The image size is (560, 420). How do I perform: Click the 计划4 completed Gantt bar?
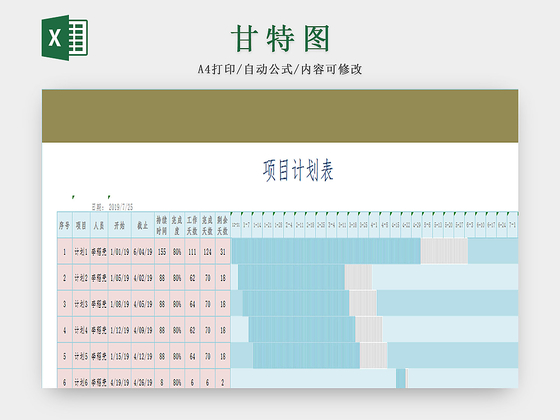302,329
